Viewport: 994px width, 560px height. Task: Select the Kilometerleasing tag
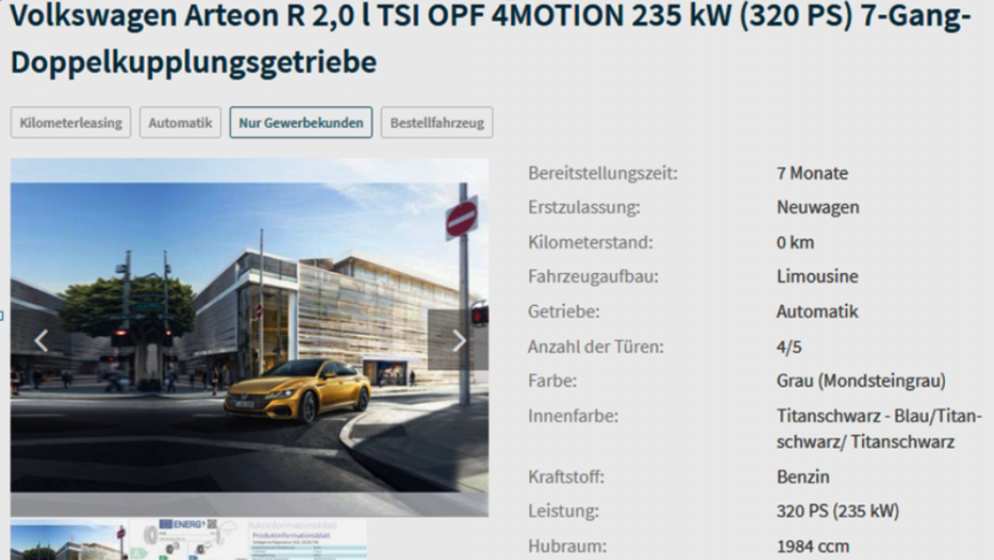click(x=70, y=122)
